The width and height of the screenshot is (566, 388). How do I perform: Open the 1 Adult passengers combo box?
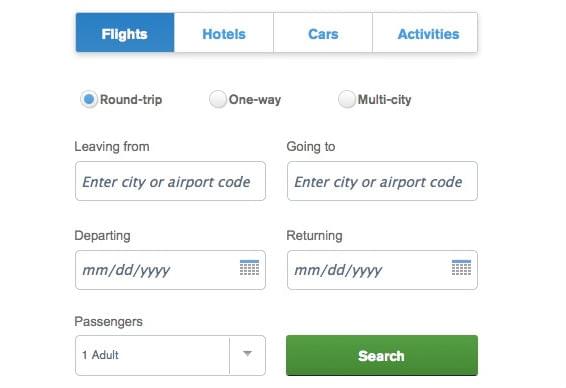(170, 356)
